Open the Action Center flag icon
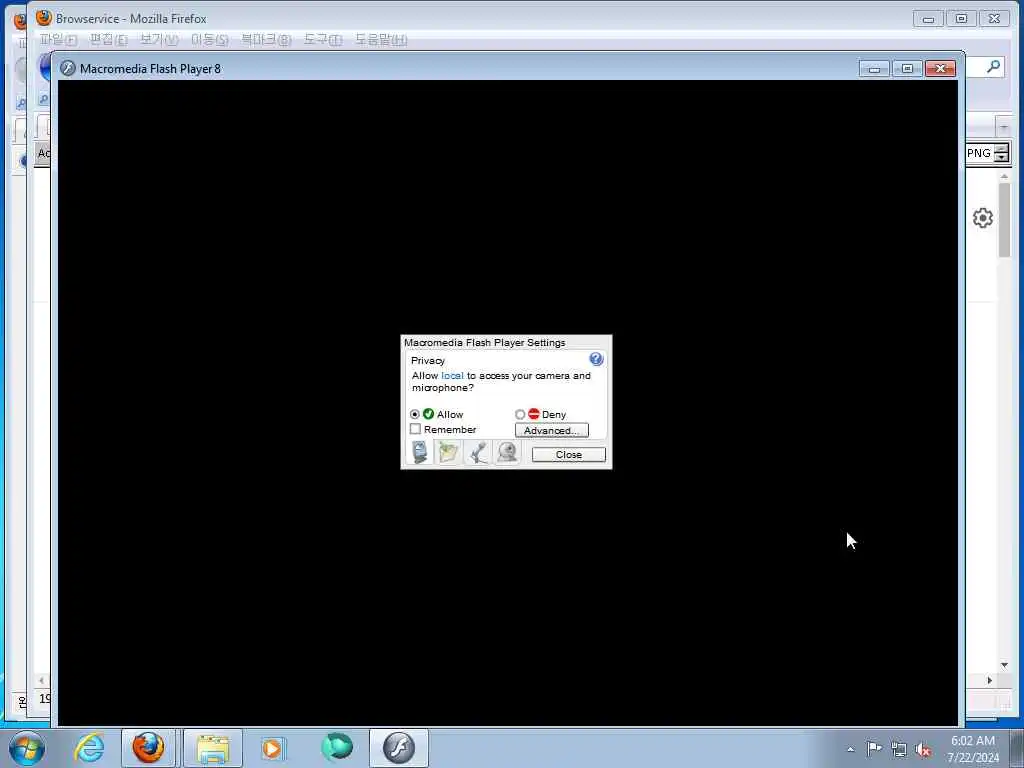The image size is (1024, 768). (874, 748)
